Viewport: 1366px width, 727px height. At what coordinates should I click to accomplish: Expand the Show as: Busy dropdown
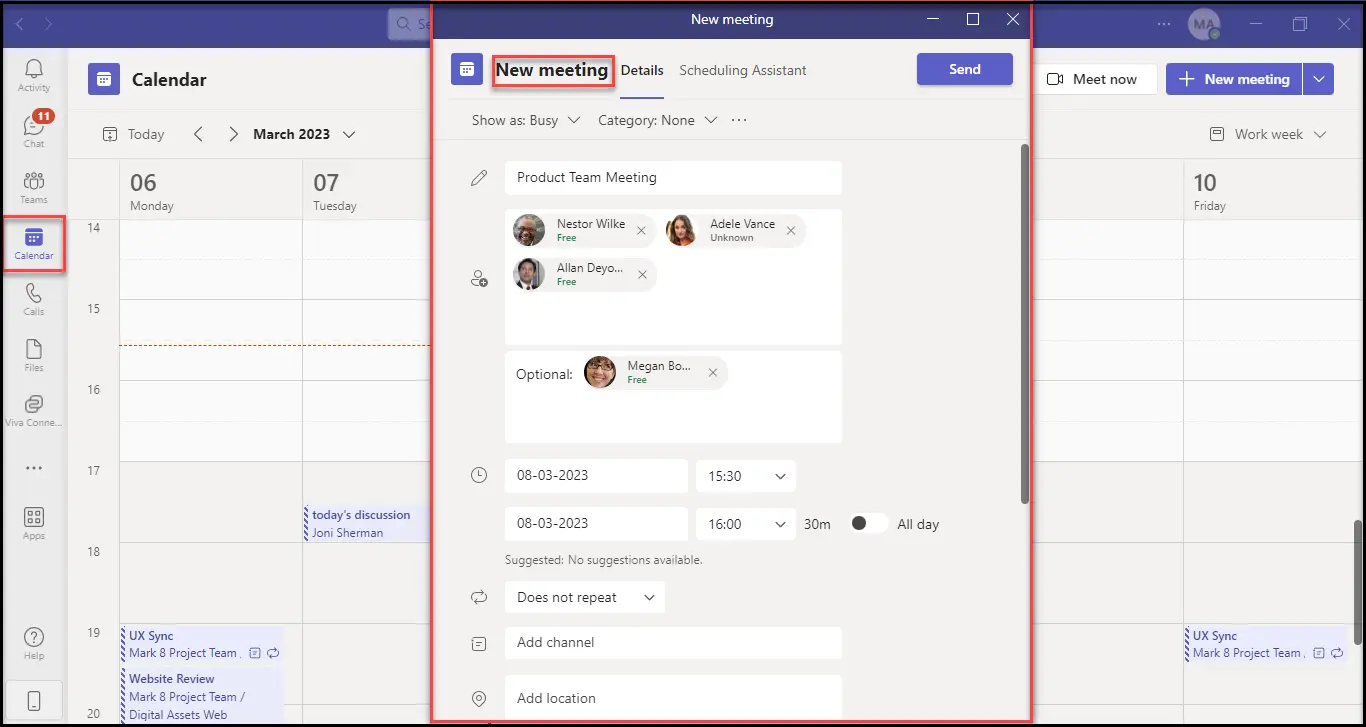(526, 120)
